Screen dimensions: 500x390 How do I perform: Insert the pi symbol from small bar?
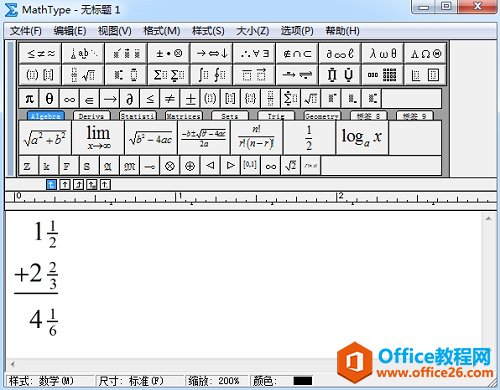[29, 99]
